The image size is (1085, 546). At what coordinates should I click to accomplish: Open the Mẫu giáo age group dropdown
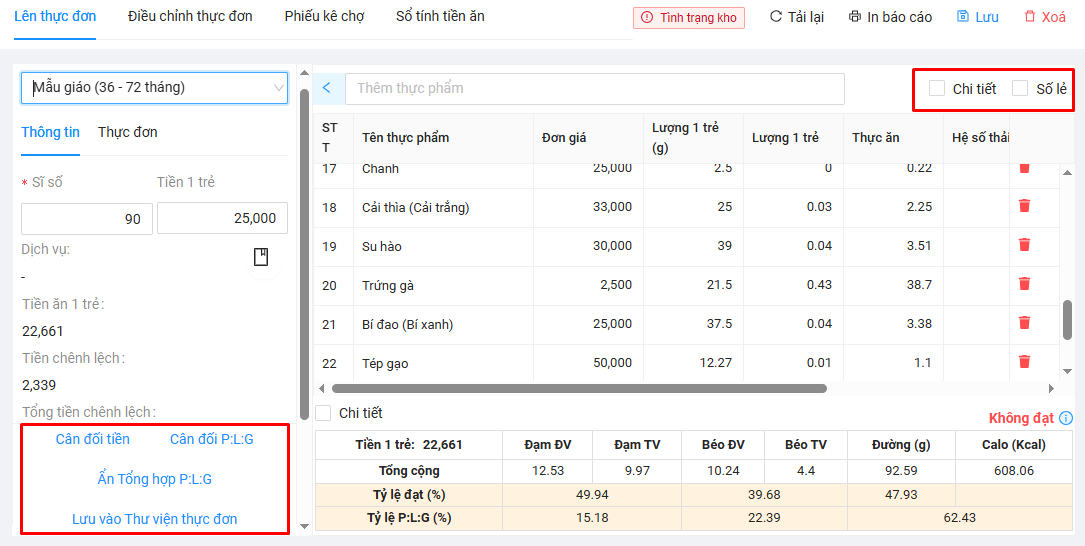[x=154, y=88]
